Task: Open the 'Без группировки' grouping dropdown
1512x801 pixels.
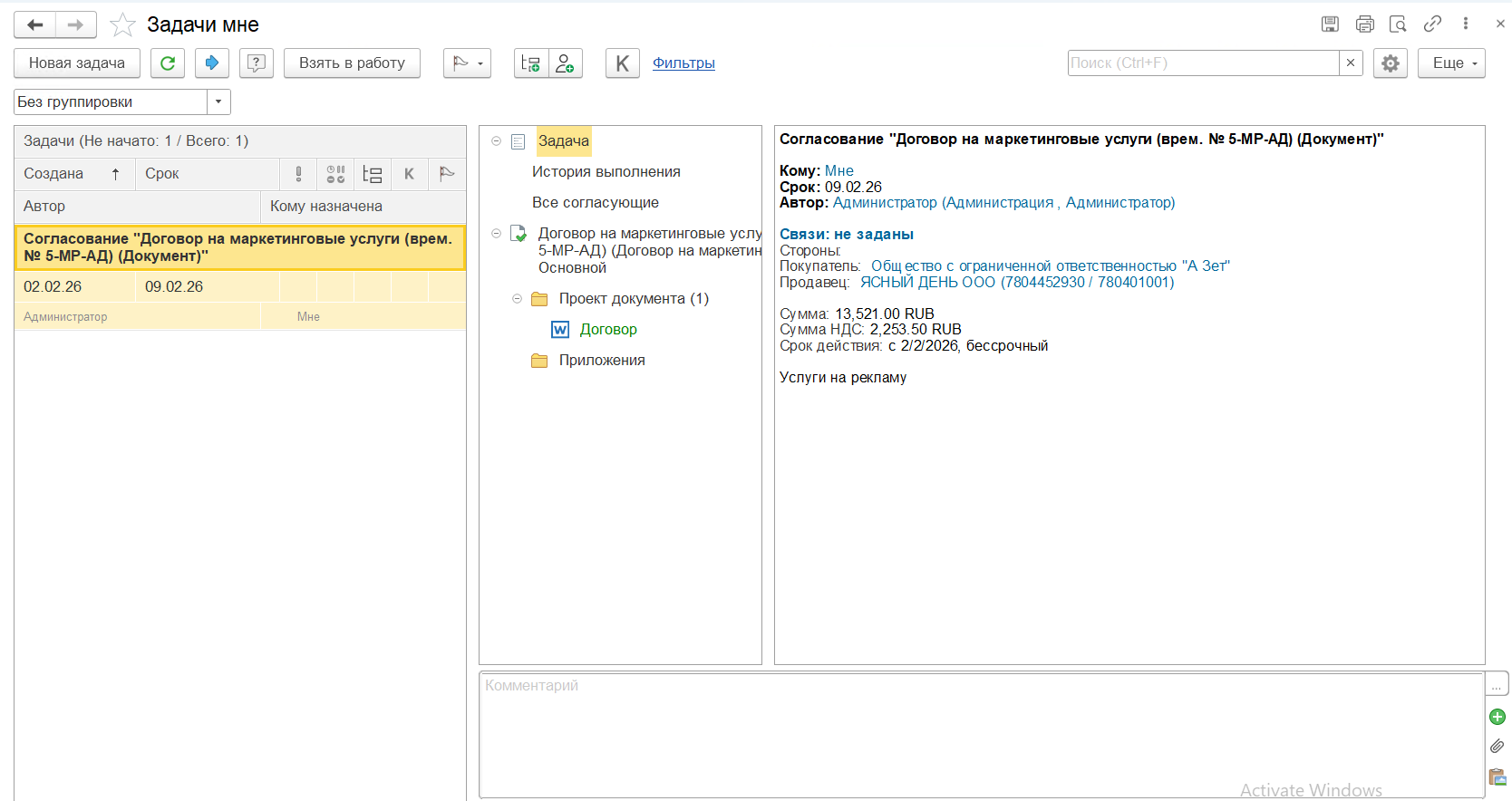Action: (218, 101)
